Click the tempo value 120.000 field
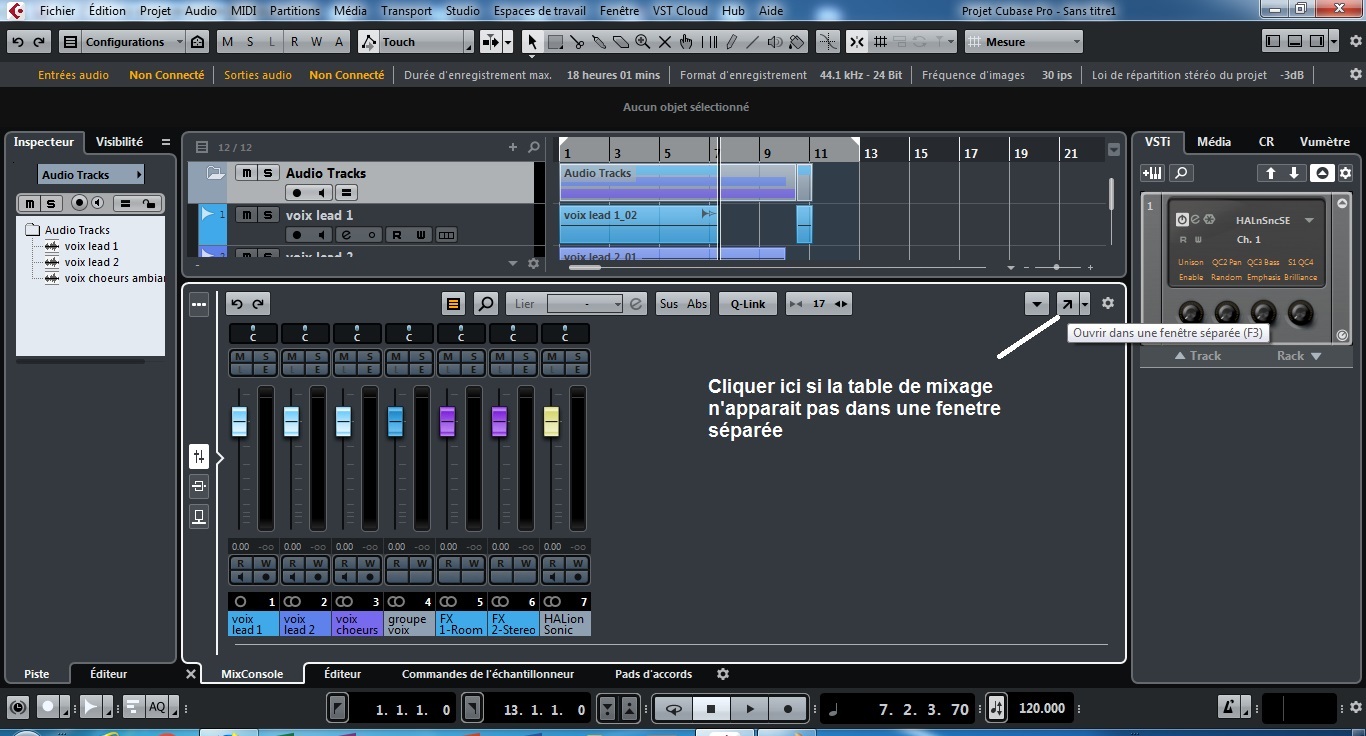1366x736 pixels. tap(1041, 708)
